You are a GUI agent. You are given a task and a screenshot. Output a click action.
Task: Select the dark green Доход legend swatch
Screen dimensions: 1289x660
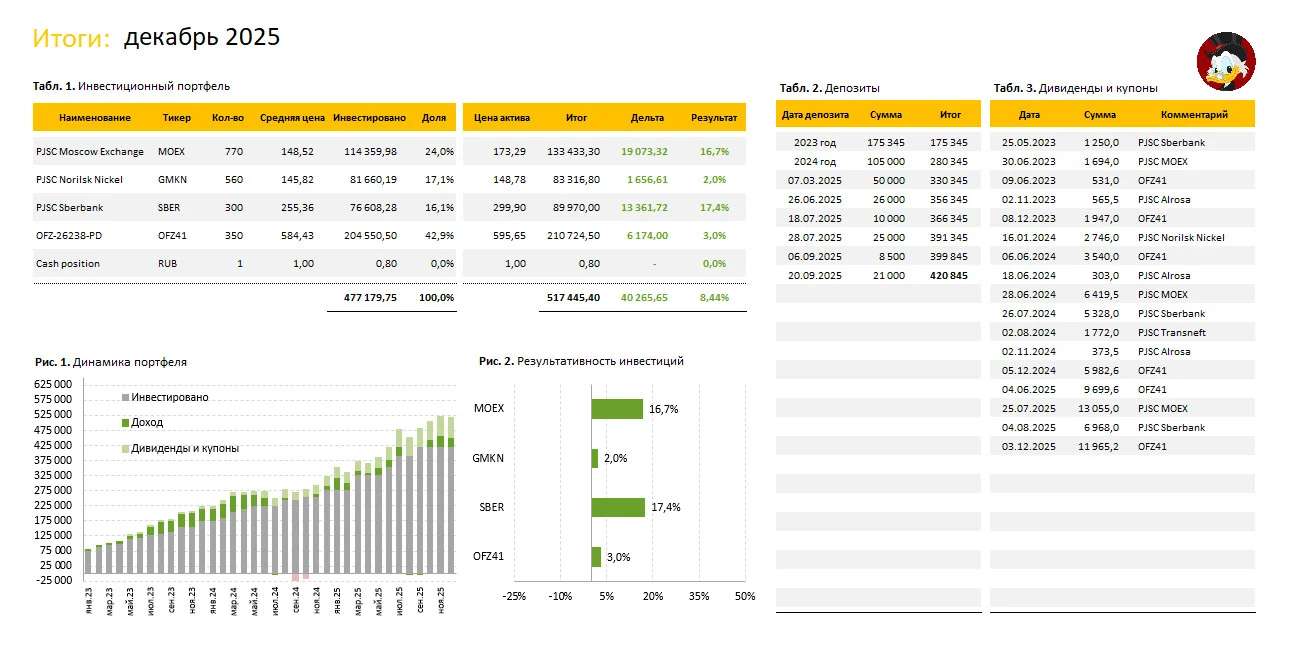click(125, 423)
